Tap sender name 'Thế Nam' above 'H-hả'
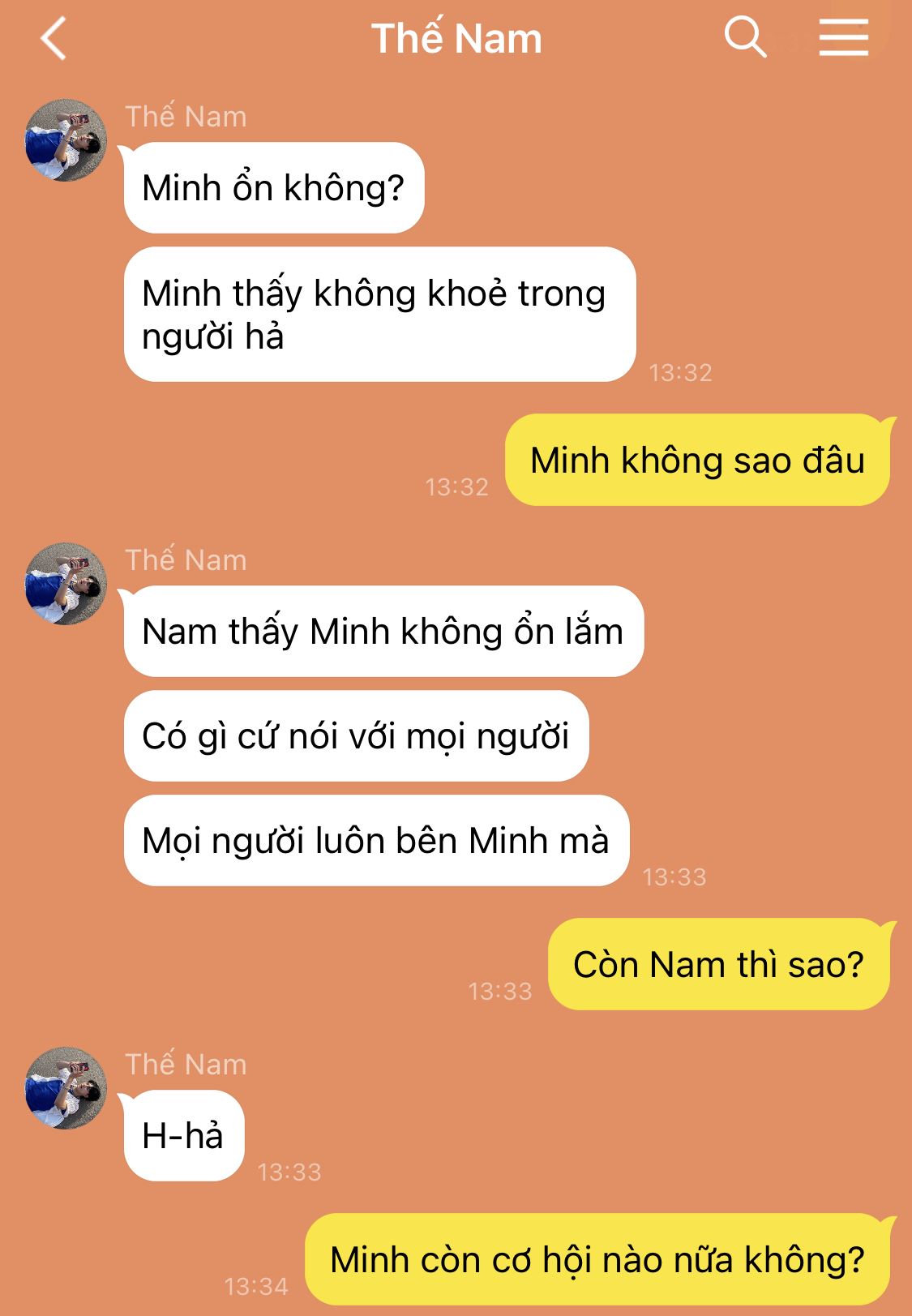This screenshot has height=1316, width=912. tap(186, 1065)
